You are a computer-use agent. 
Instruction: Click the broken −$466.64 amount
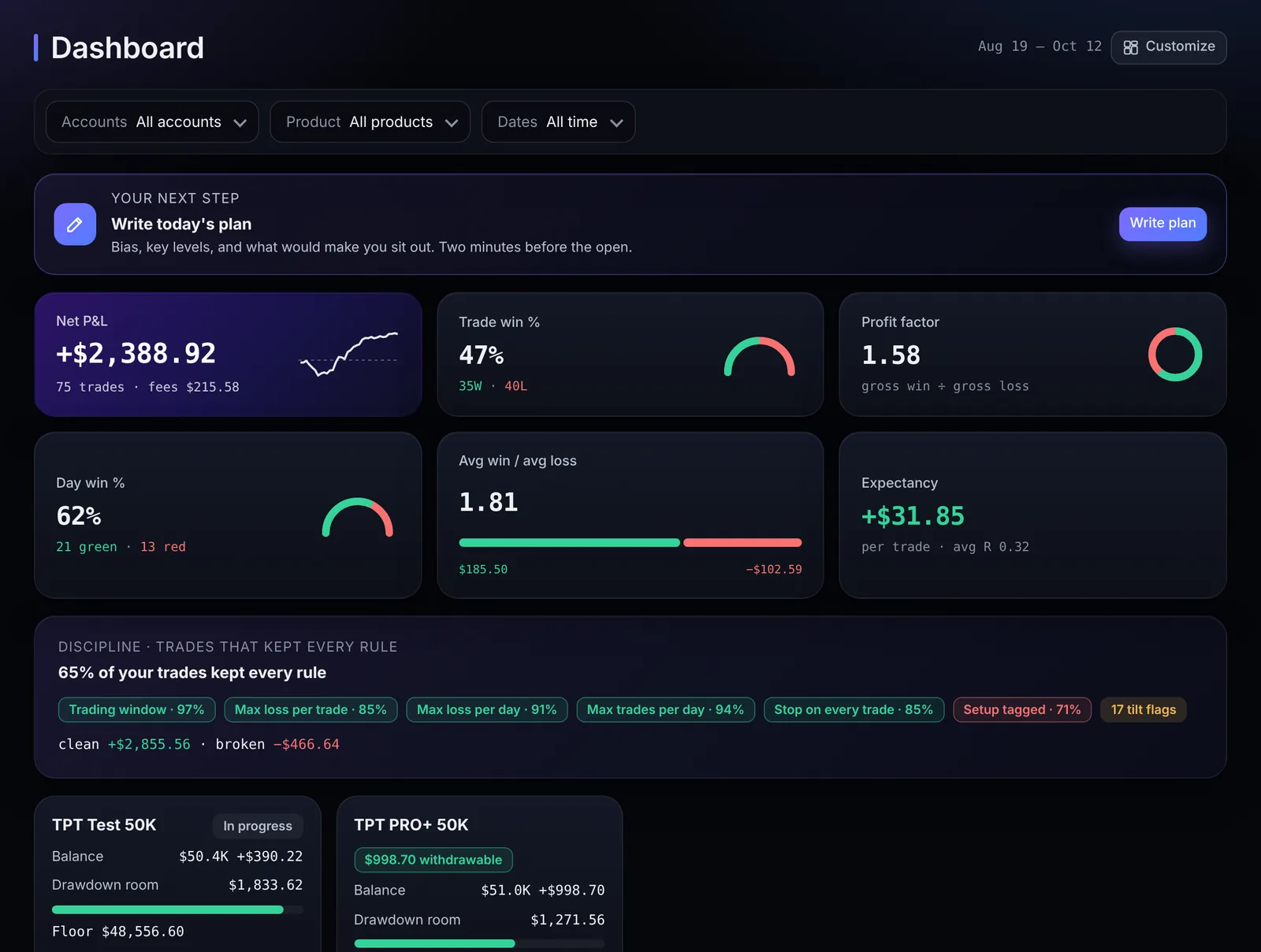point(306,744)
